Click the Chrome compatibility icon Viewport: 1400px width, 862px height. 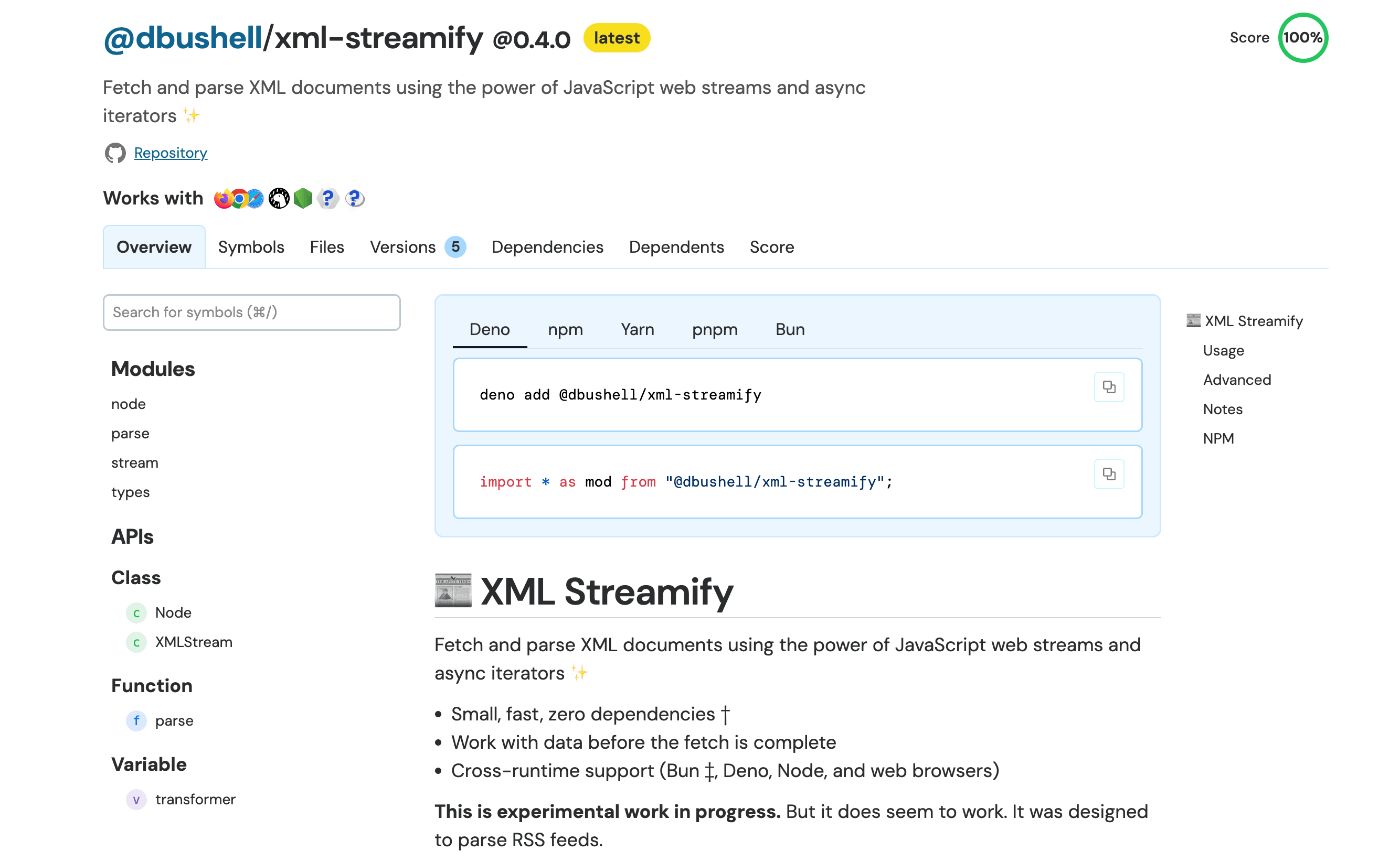tap(239, 198)
